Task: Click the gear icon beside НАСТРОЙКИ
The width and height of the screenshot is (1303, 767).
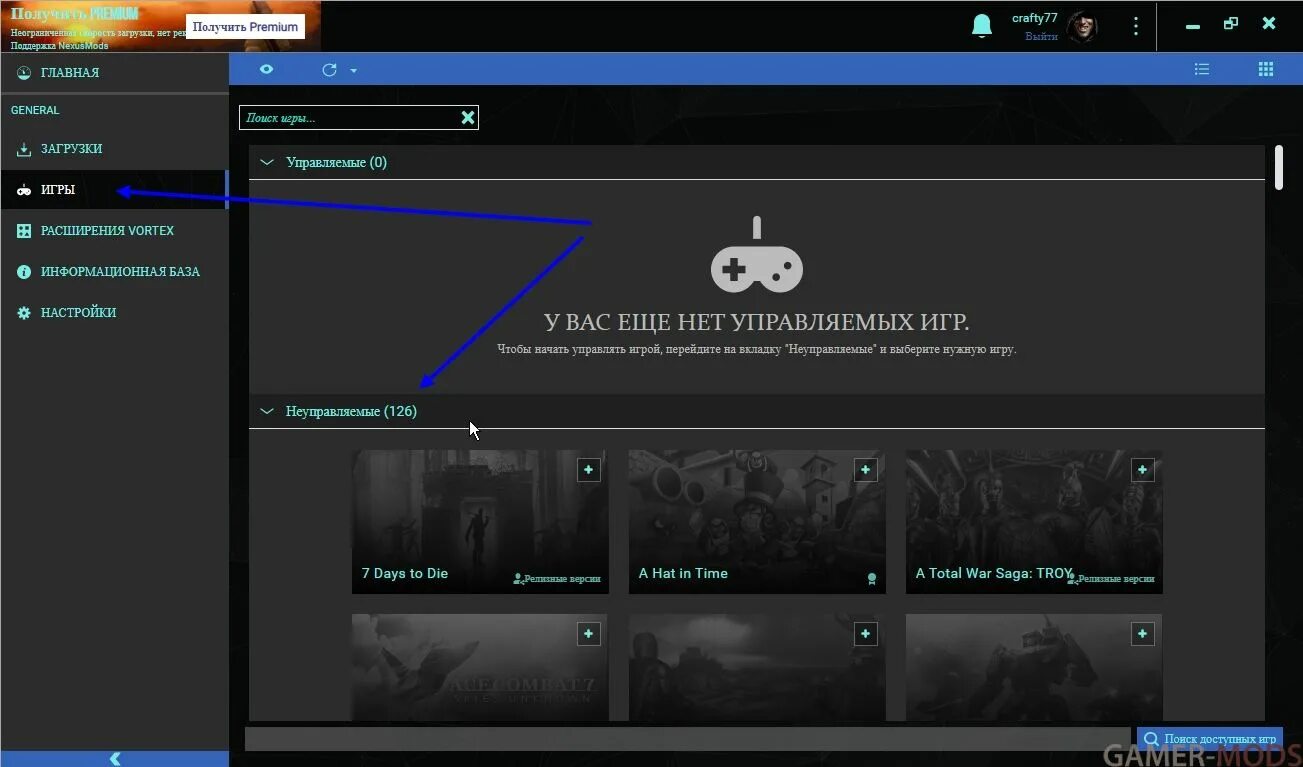Action: (x=24, y=313)
